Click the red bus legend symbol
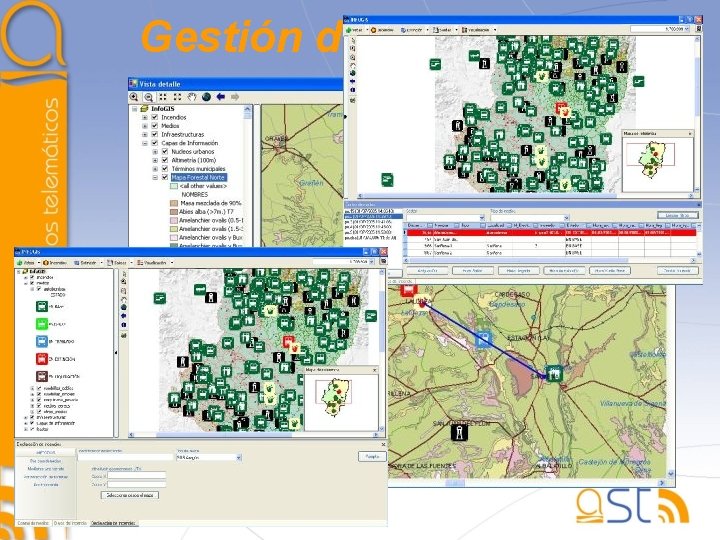 click(42, 359)
